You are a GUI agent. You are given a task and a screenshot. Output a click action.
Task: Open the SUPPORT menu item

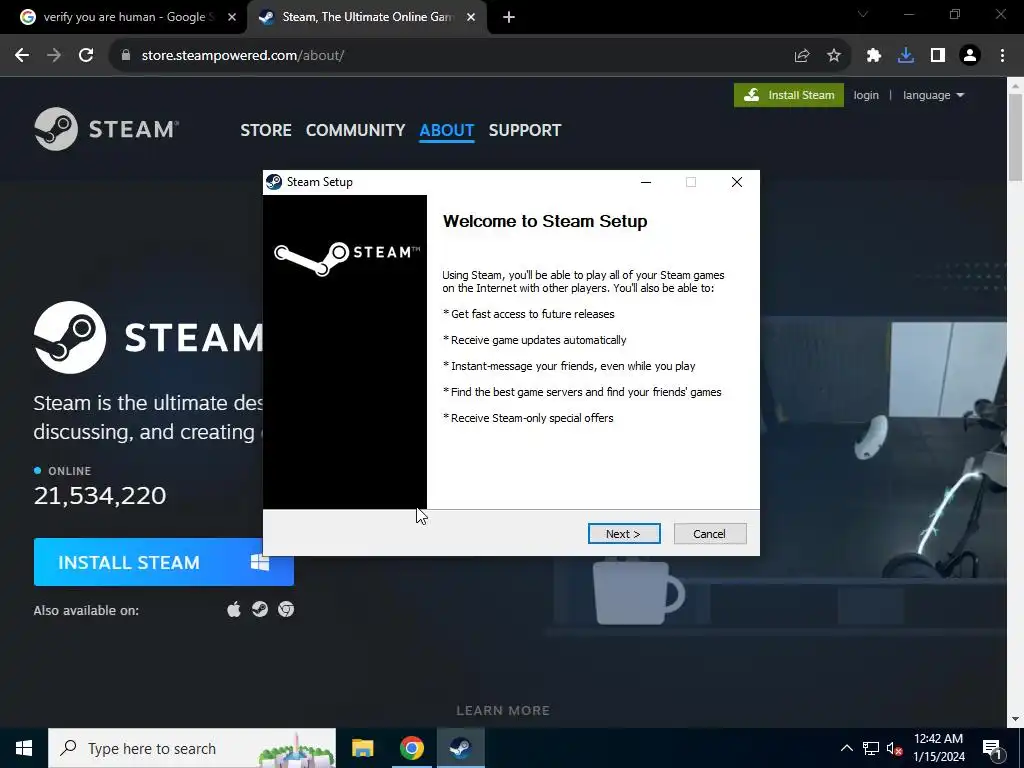[x=525, y=130]
